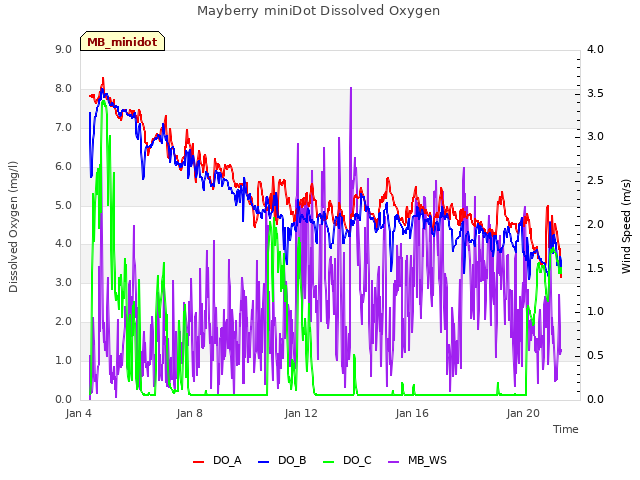
Task: Click the Jan 20 date tick label
Action: click(x=523, y=413)
